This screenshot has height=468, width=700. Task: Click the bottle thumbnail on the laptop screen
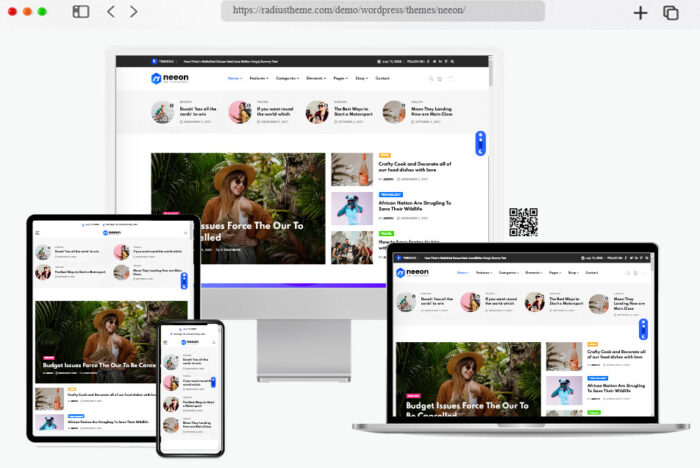tap(564, 357)
